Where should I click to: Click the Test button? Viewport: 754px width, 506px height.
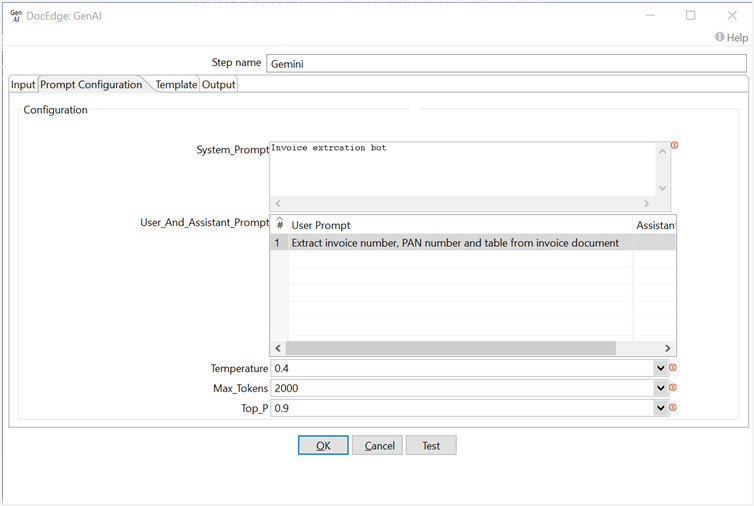pos(431,445)
